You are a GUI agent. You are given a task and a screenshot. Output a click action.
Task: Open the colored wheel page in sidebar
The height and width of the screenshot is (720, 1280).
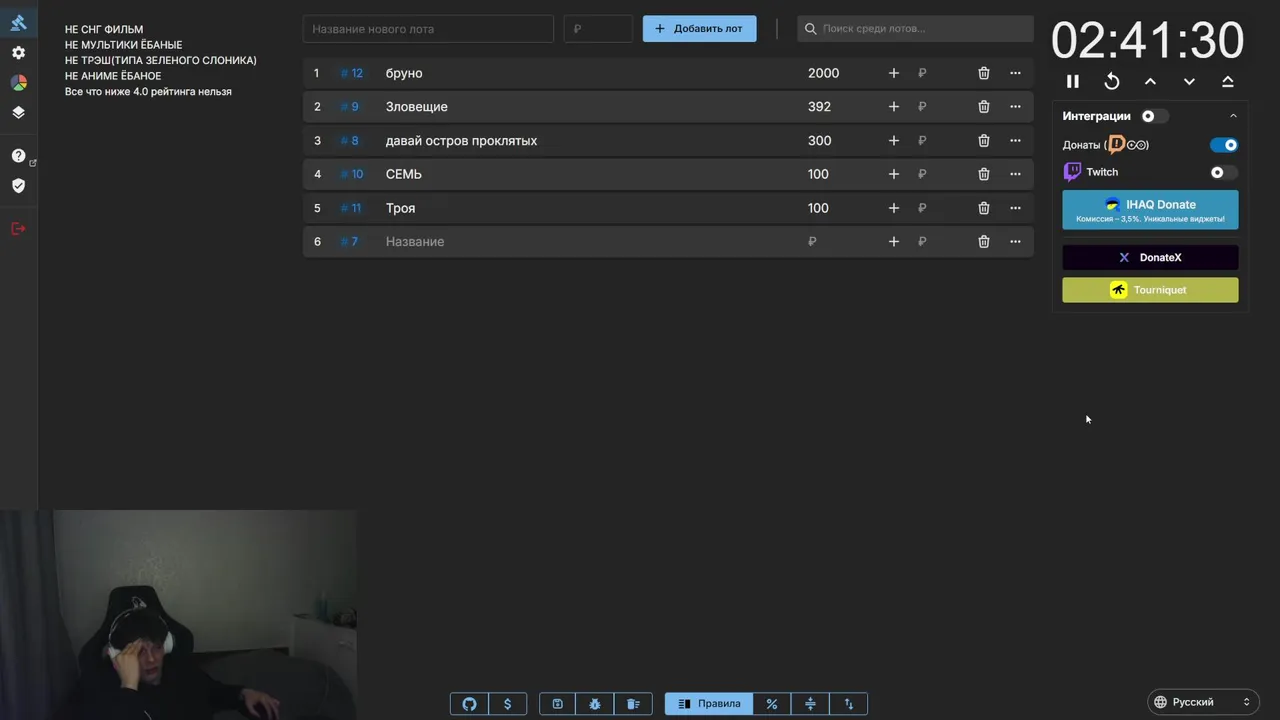(18, 83)
